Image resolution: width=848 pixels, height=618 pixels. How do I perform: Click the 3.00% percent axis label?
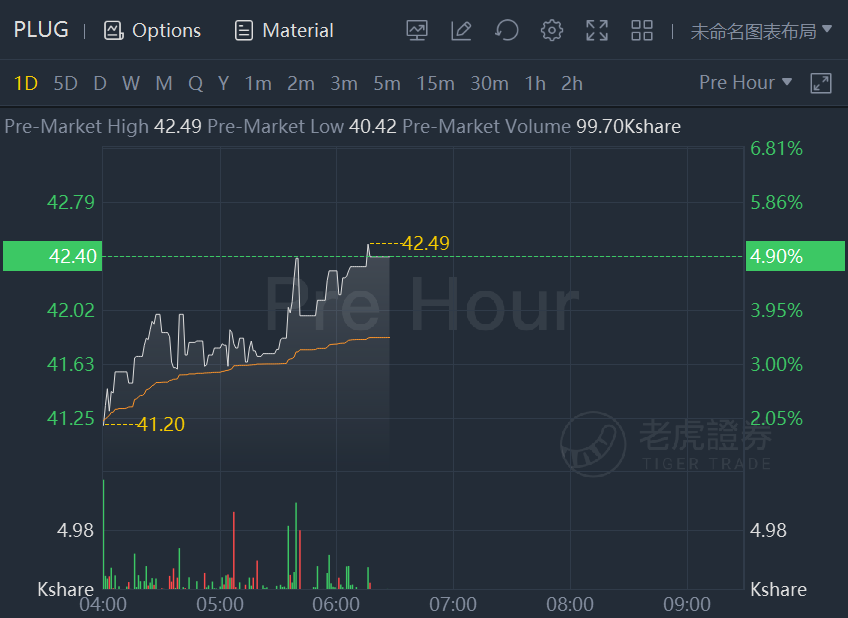pyautogui.click(x=777, y=364)
